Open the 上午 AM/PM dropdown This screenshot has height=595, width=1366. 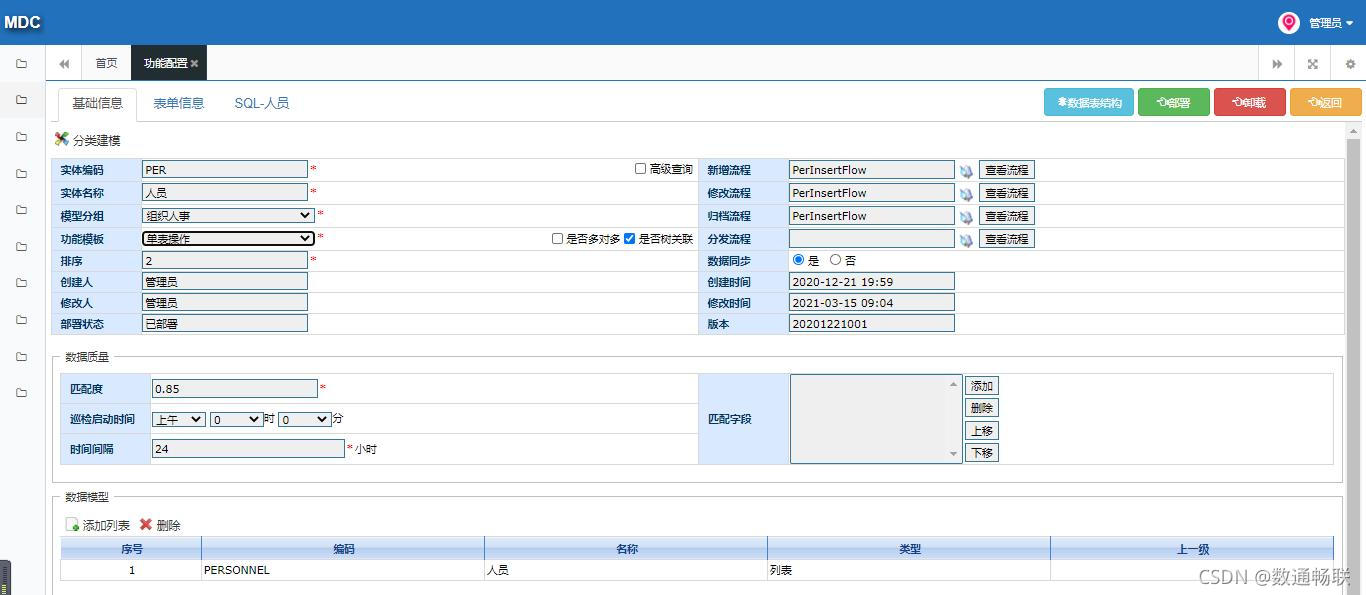179,420
